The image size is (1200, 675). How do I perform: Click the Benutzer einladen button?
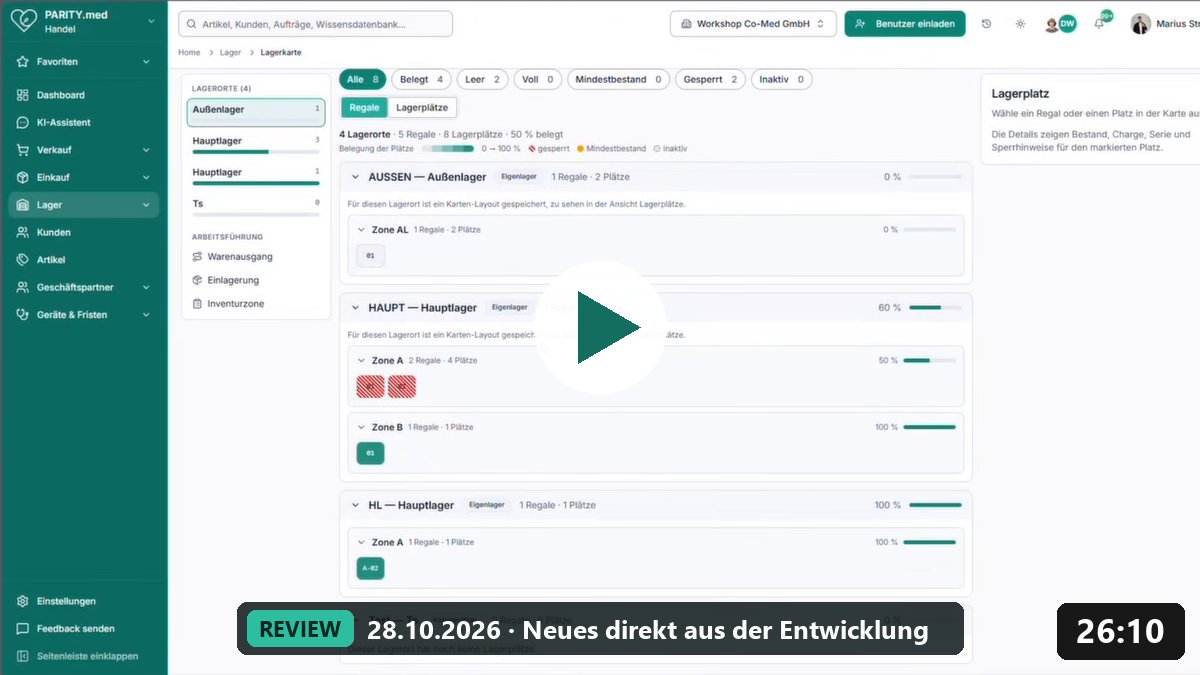(905, 24)
